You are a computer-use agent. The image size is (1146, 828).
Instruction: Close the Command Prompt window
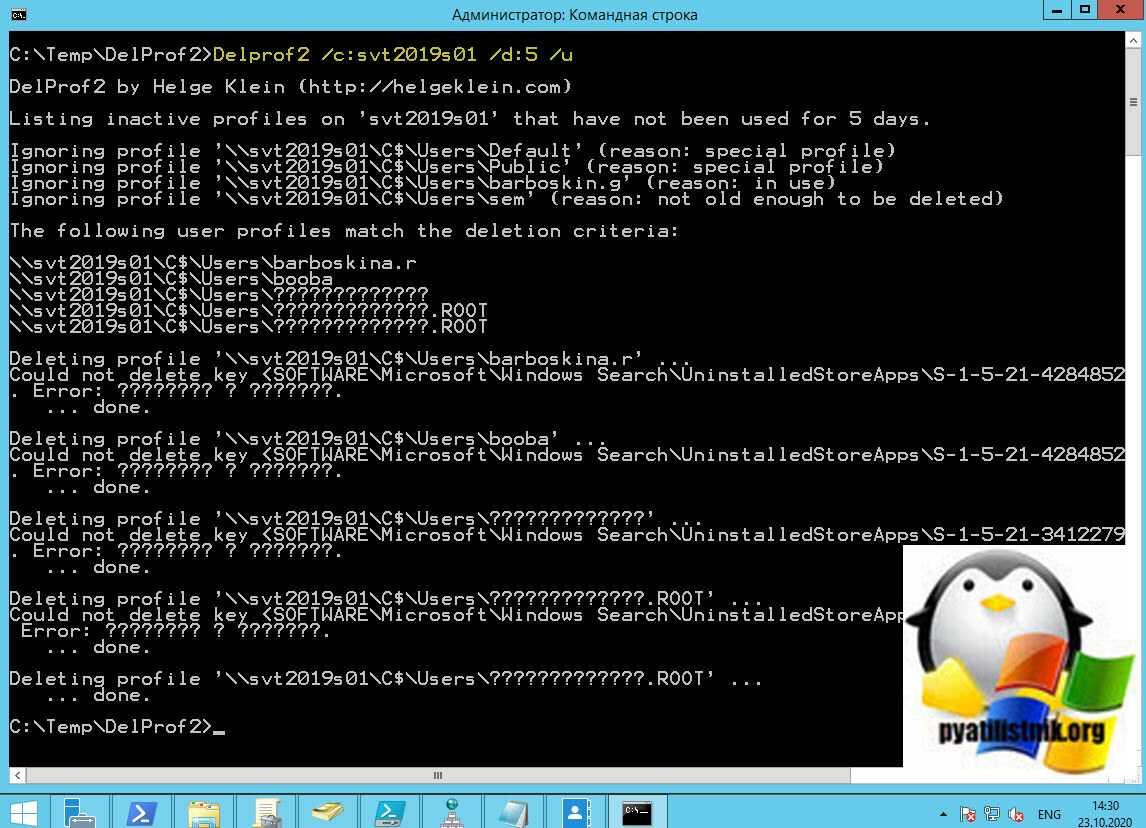click(x=1121, y=10)
